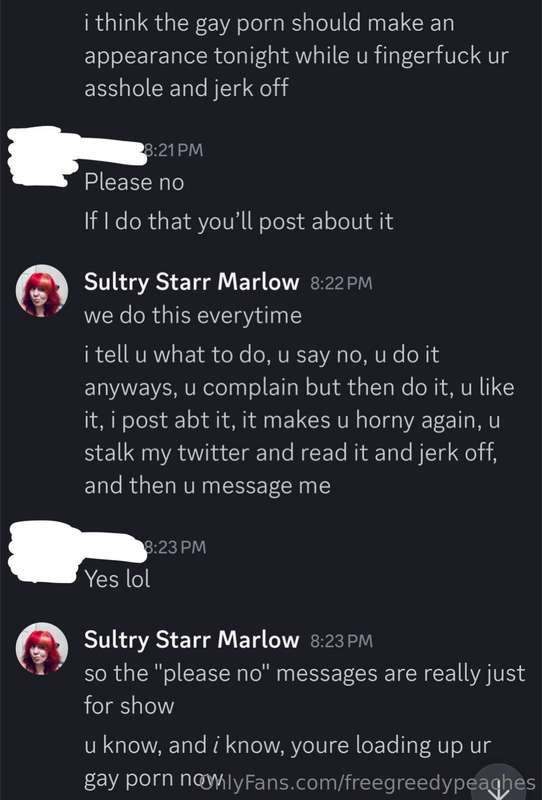Screen dimensions: 542x800
Task: Select the 8:23 PM timestamp after Sultry Starr Marlow
Action: [x=341, y=640]
